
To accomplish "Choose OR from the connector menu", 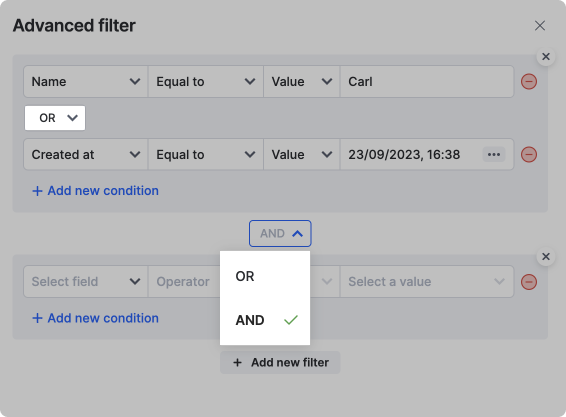I will click(x=265, y=276).
